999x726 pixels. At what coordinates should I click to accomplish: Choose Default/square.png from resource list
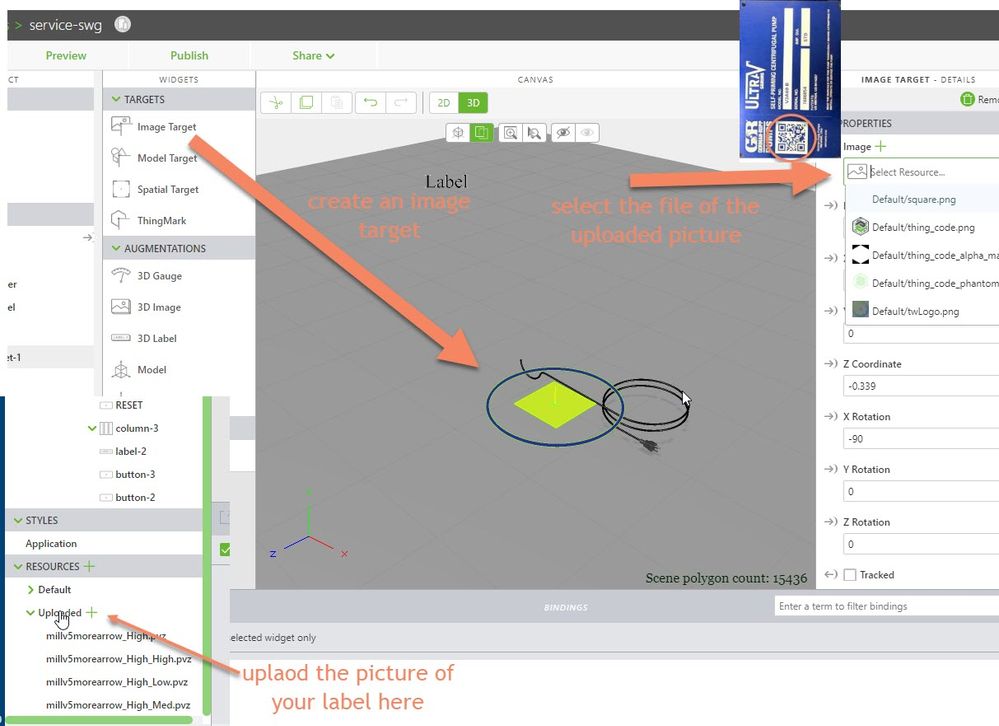pos(922,199)
